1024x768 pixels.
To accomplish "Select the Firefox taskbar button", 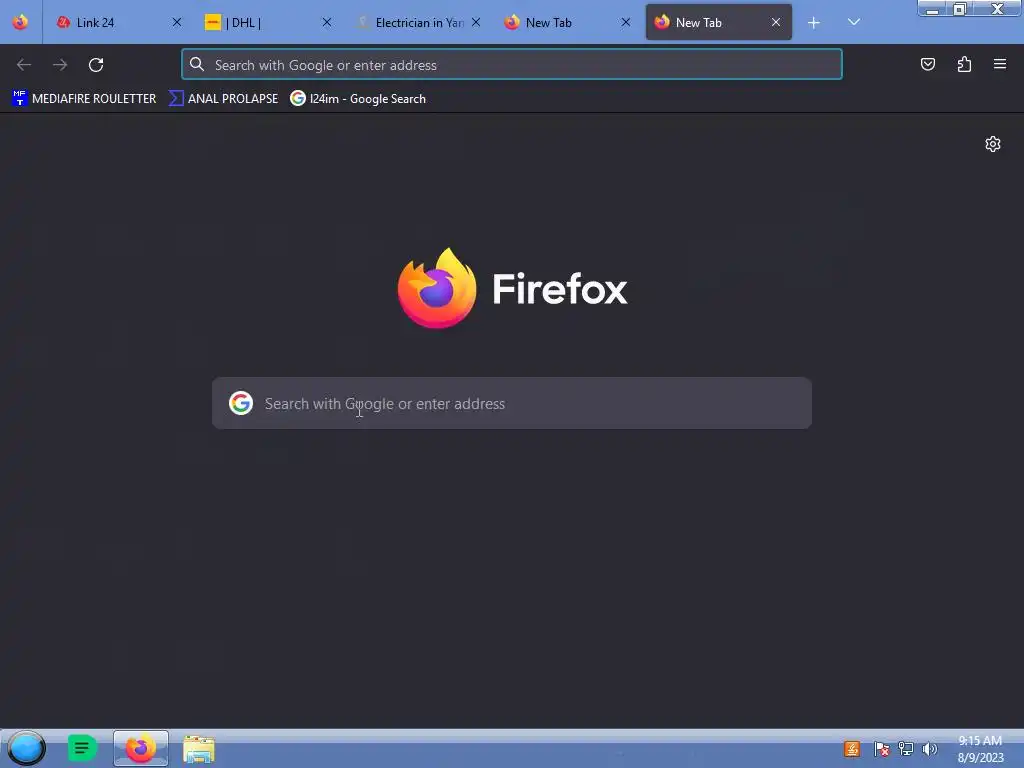I will pos(141,748).
